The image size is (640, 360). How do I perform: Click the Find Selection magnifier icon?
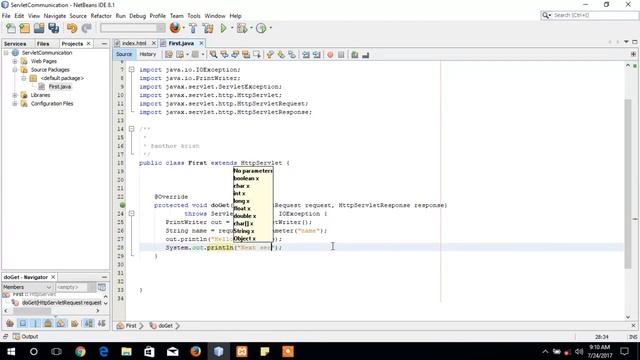tap(213, 55)
